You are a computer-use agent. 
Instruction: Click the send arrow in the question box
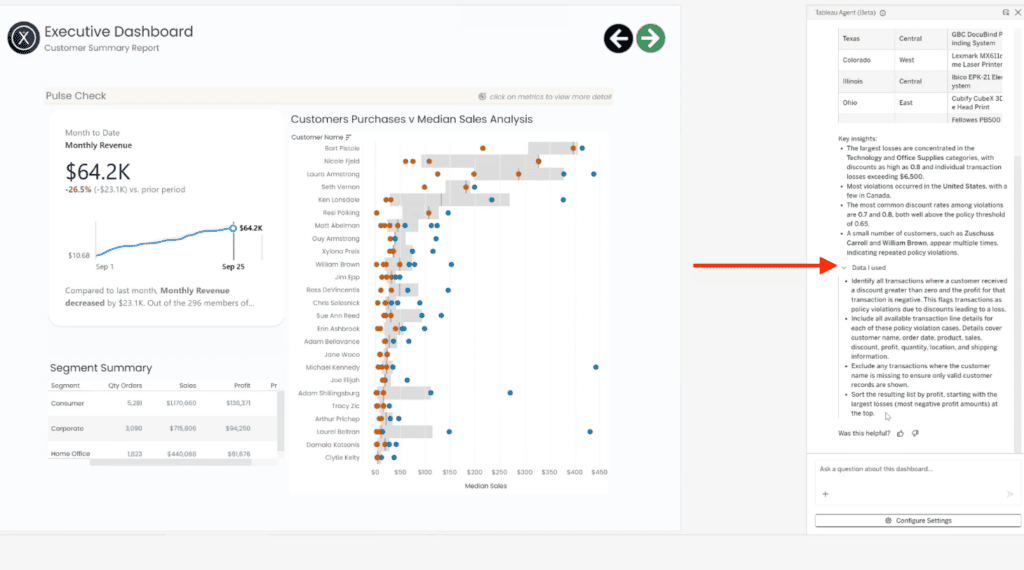[x=1010, y=494]
